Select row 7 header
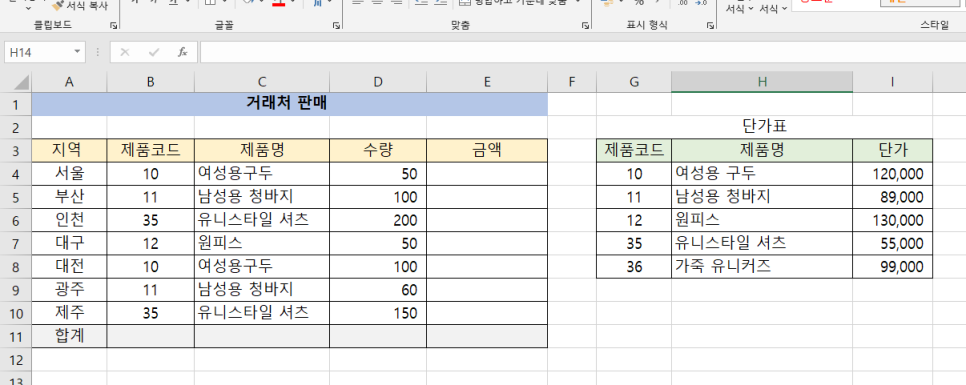 pyautogui.click(x=15, y=243)
